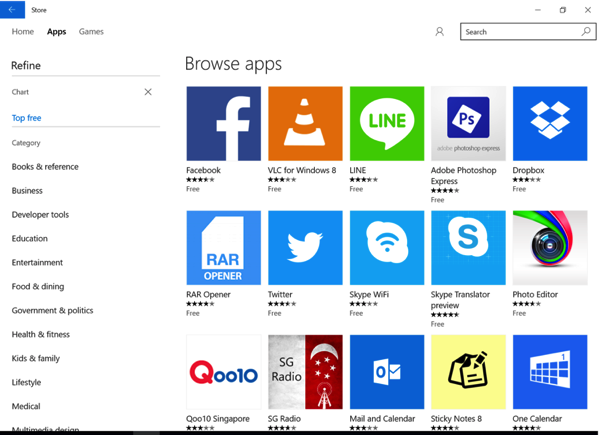Click the LINE app name text
Image resolution: width=599 pixels, height=435 pixels.
pos(358,170)
